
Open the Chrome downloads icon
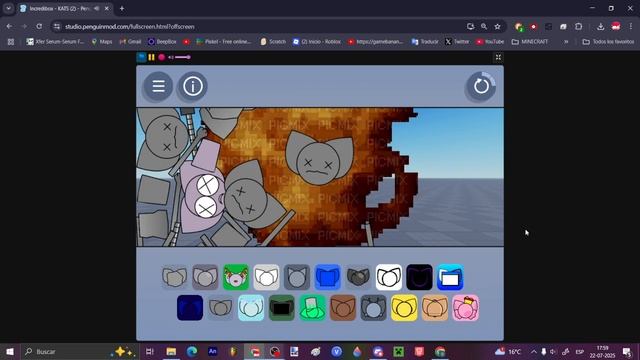[x=600, y=27]
